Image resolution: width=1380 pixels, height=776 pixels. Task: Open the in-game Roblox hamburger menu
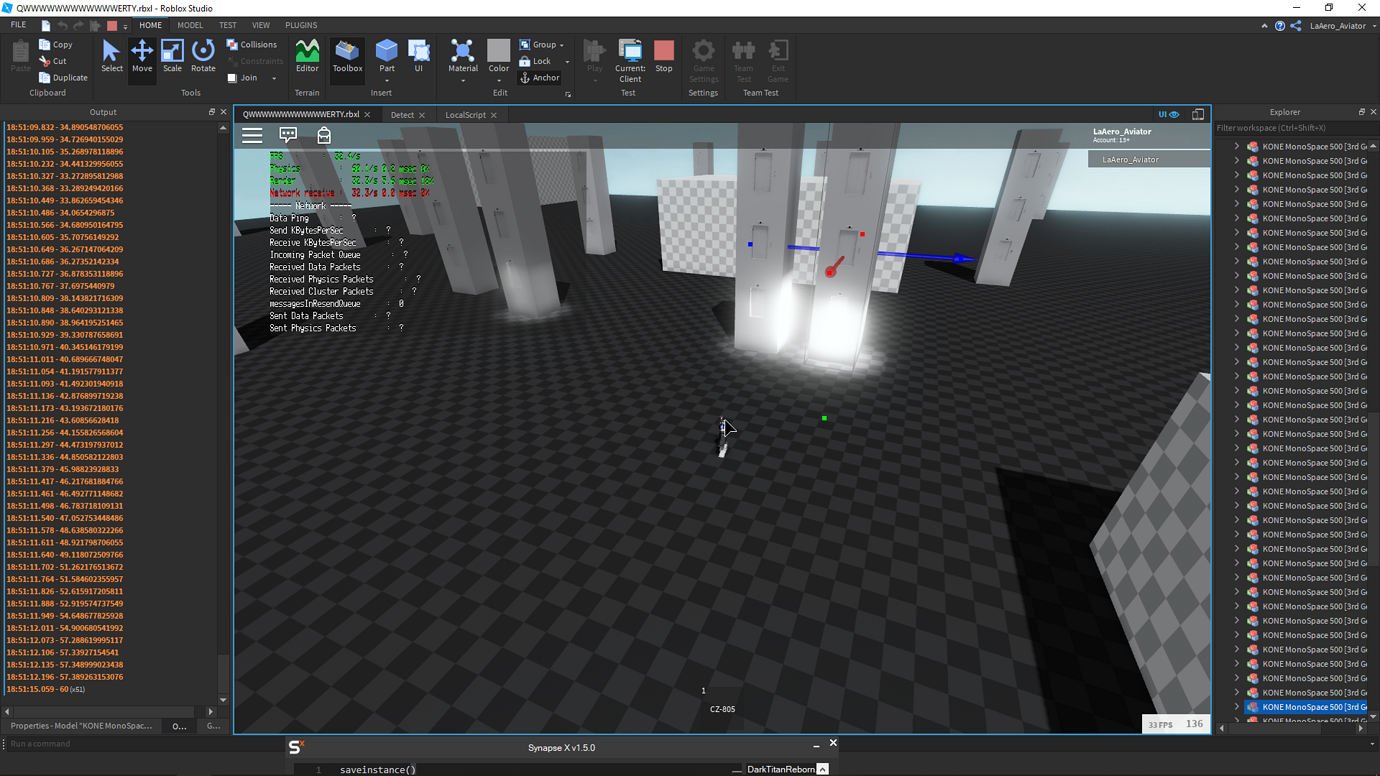pyautogui.click(x=252, y=135)
